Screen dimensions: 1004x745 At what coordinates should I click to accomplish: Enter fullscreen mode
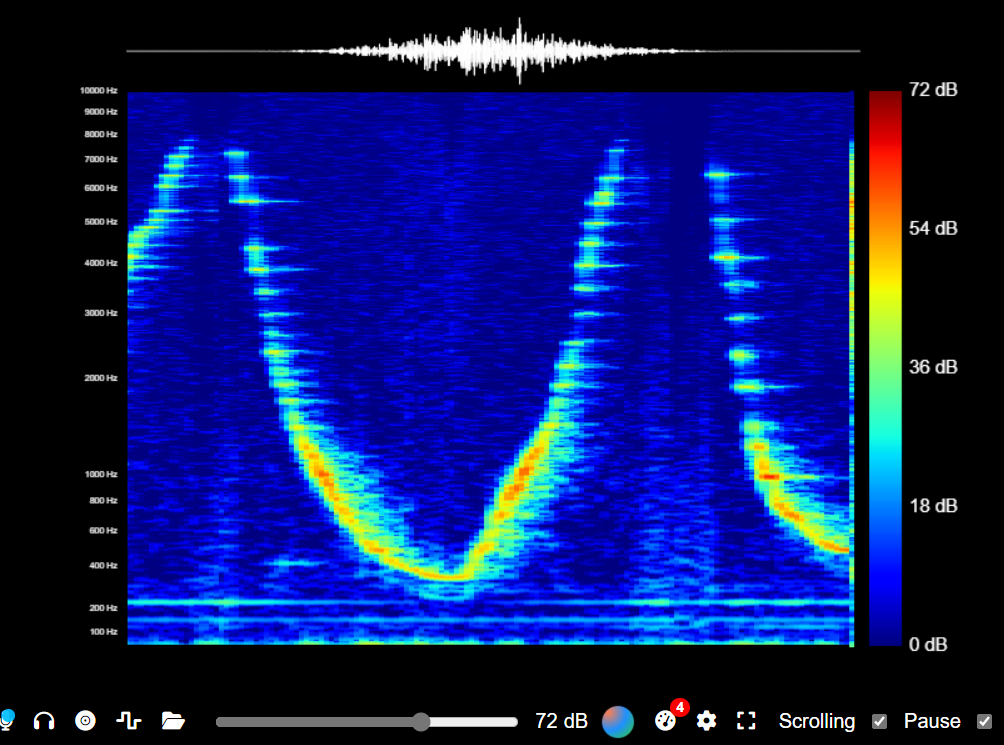pos(746,721)
